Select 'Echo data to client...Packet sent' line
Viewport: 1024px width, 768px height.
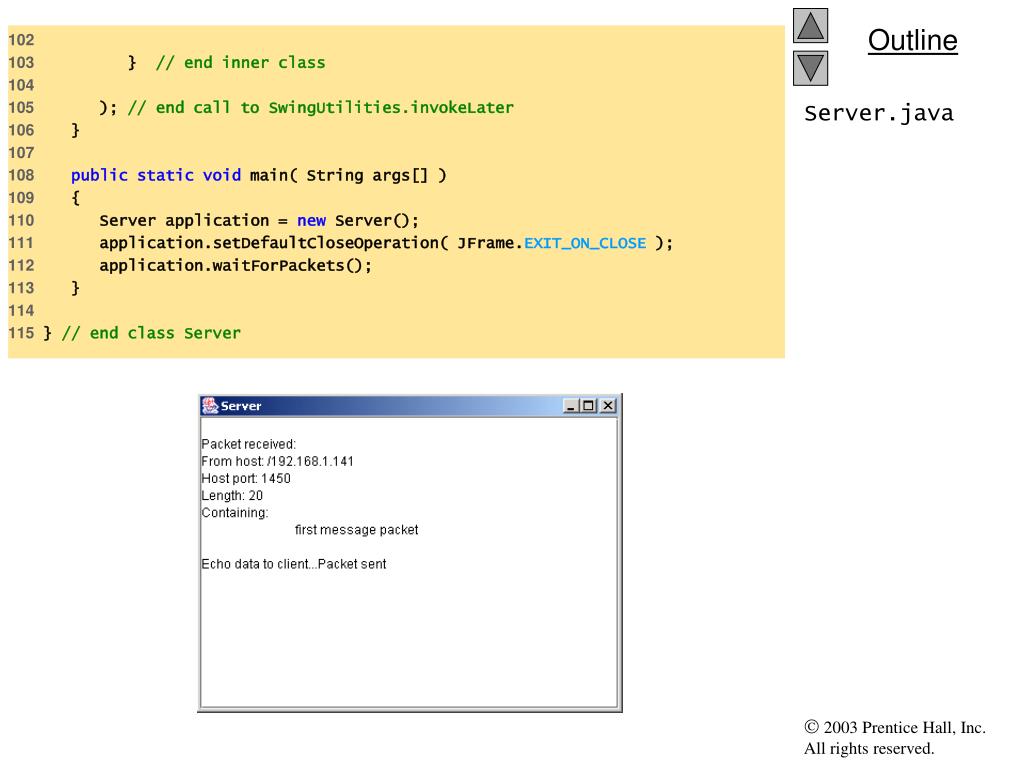click(x=294, y=564)
